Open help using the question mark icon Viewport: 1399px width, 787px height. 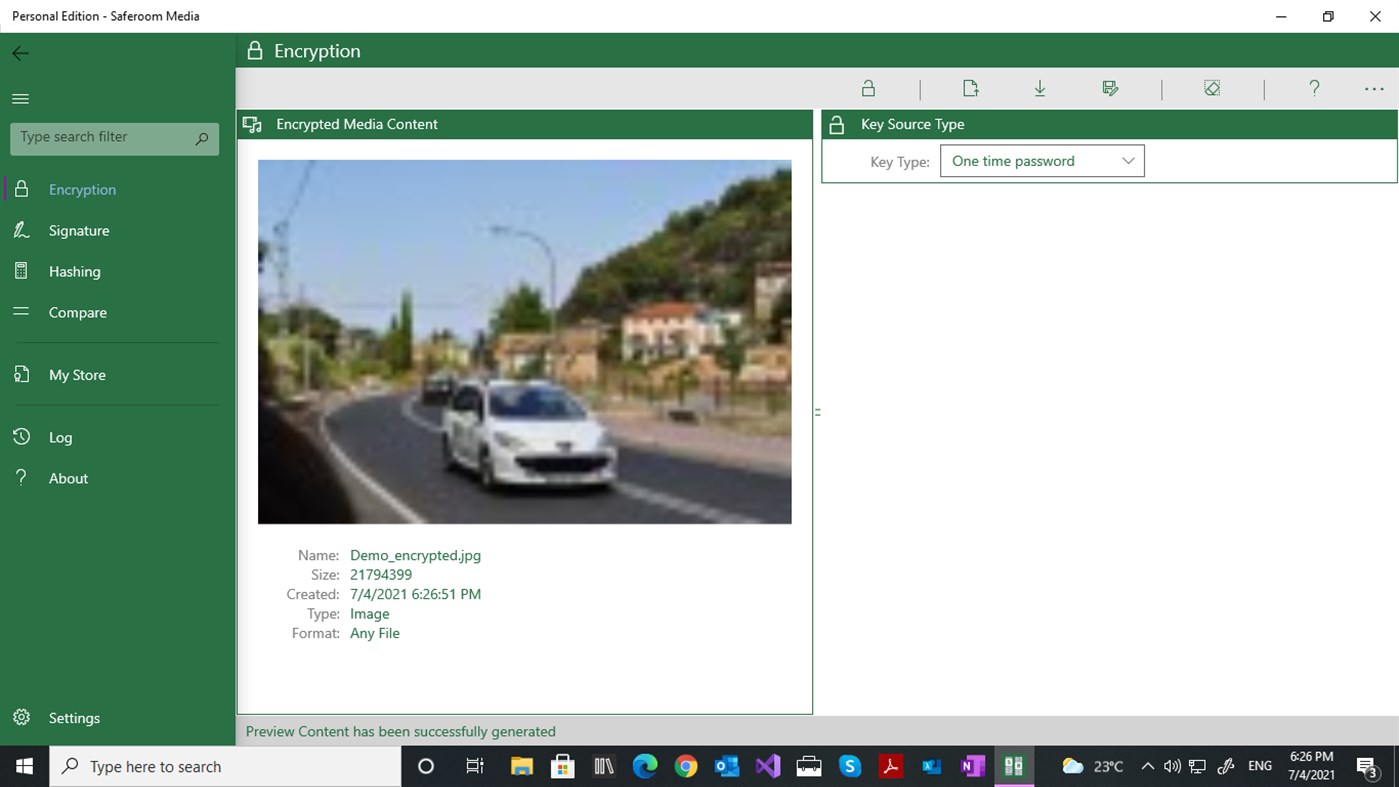tap(1313, 88)
